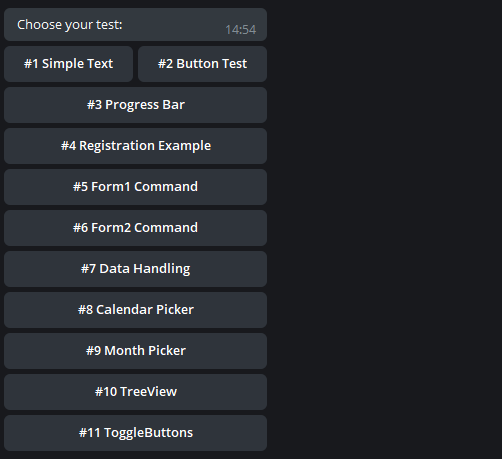Run the #11 ToggleButtons test

click(135, 433)
